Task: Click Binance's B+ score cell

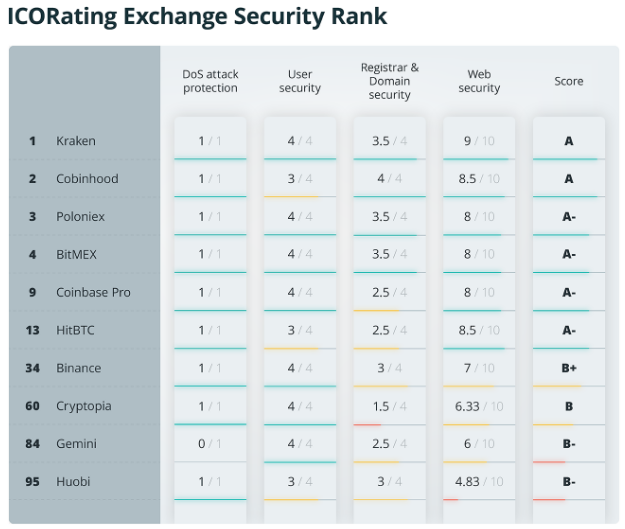Action: click(x=569, y=368)
